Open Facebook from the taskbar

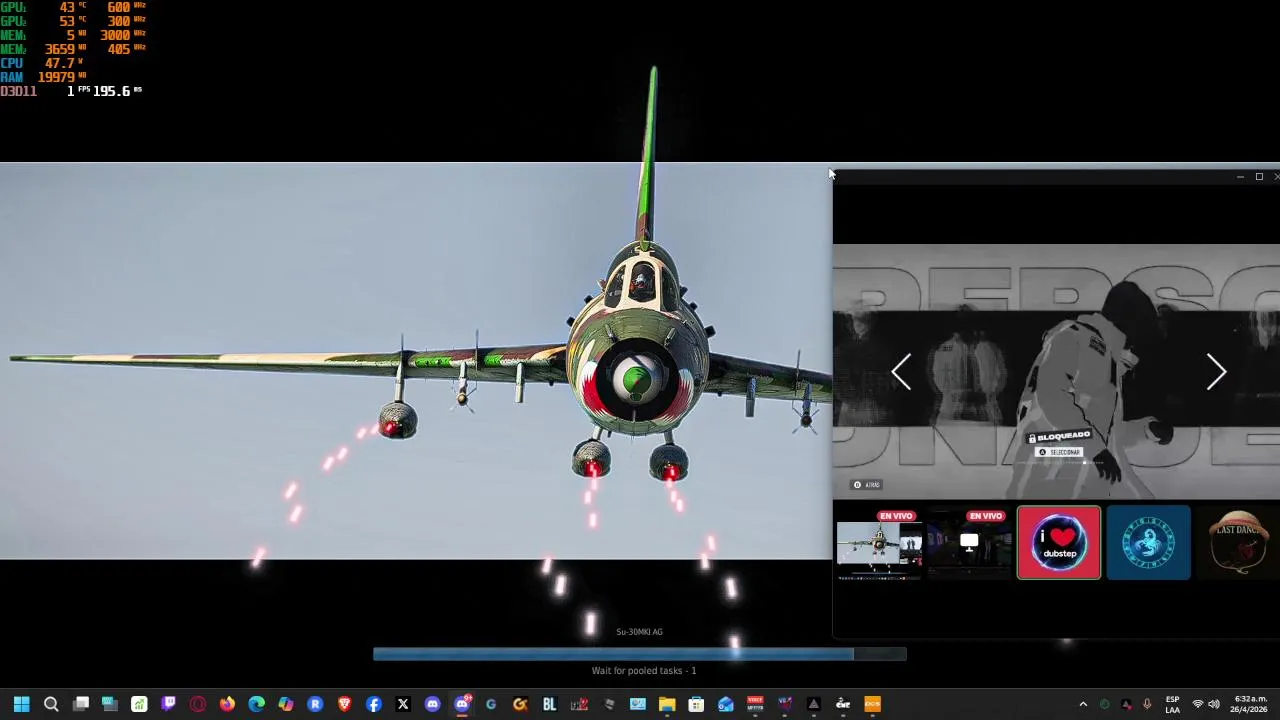pyautogui.click(x=374, y=704)
